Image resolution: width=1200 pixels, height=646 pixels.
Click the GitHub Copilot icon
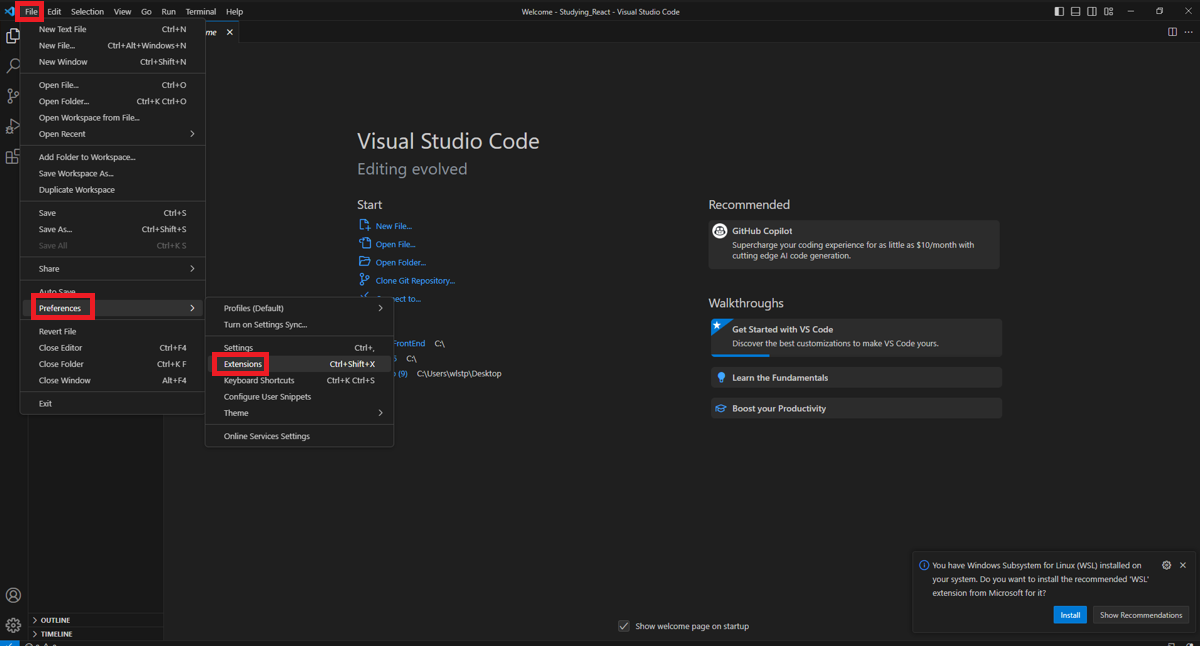(x=719, y=231)
